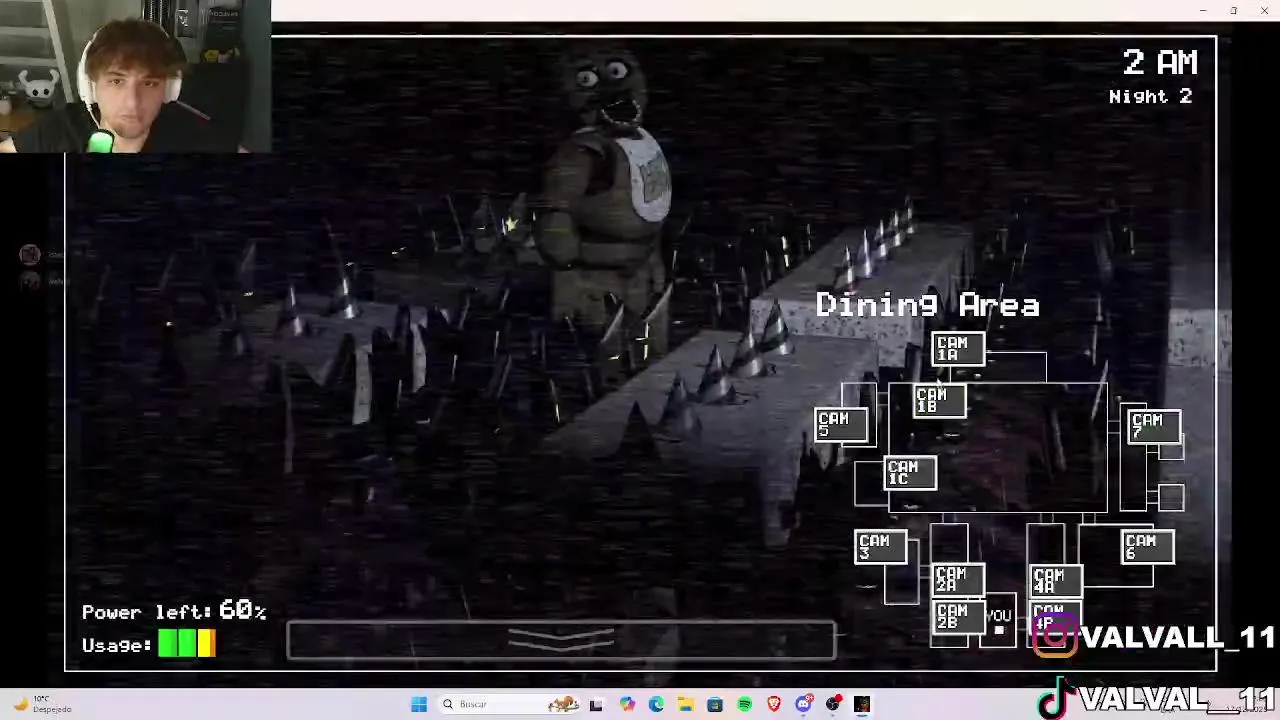
Task: Open Microsoft Store from the taskbar
Action: pyautogui.click(x=715, y=704)
